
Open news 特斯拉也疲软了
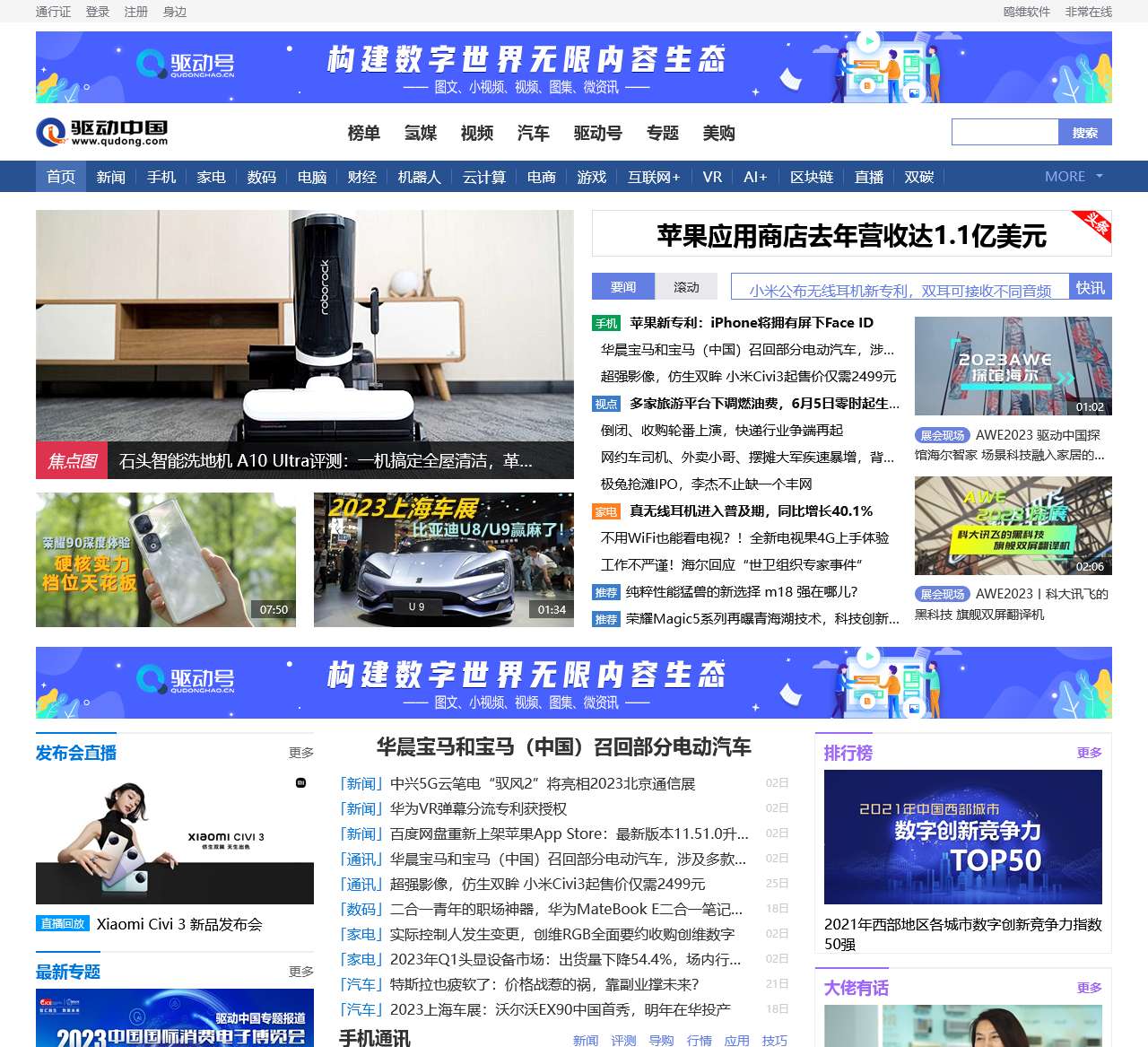point(544,984)
